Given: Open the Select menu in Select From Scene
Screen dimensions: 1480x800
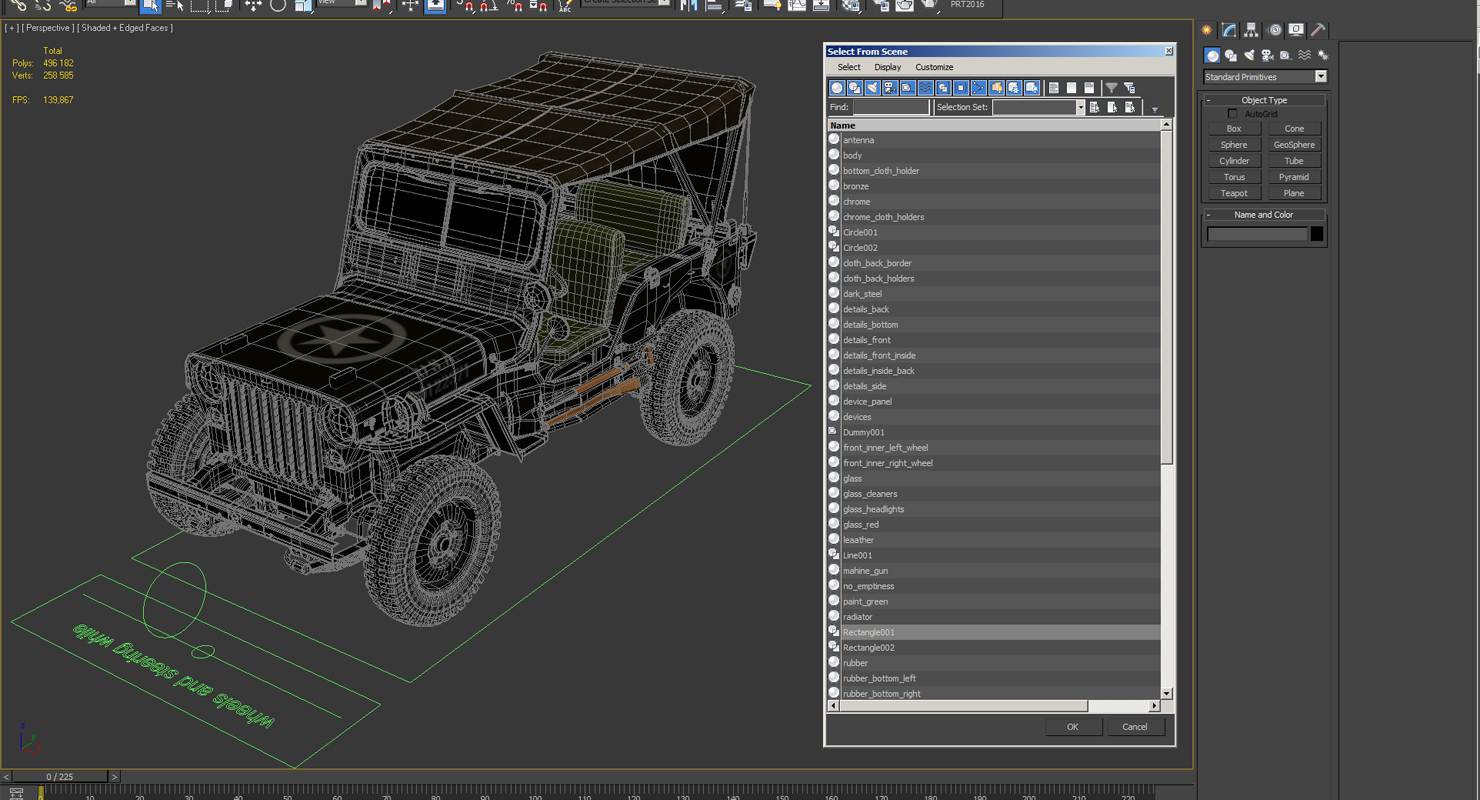Looking at the screenshot, I should [849, 67].
